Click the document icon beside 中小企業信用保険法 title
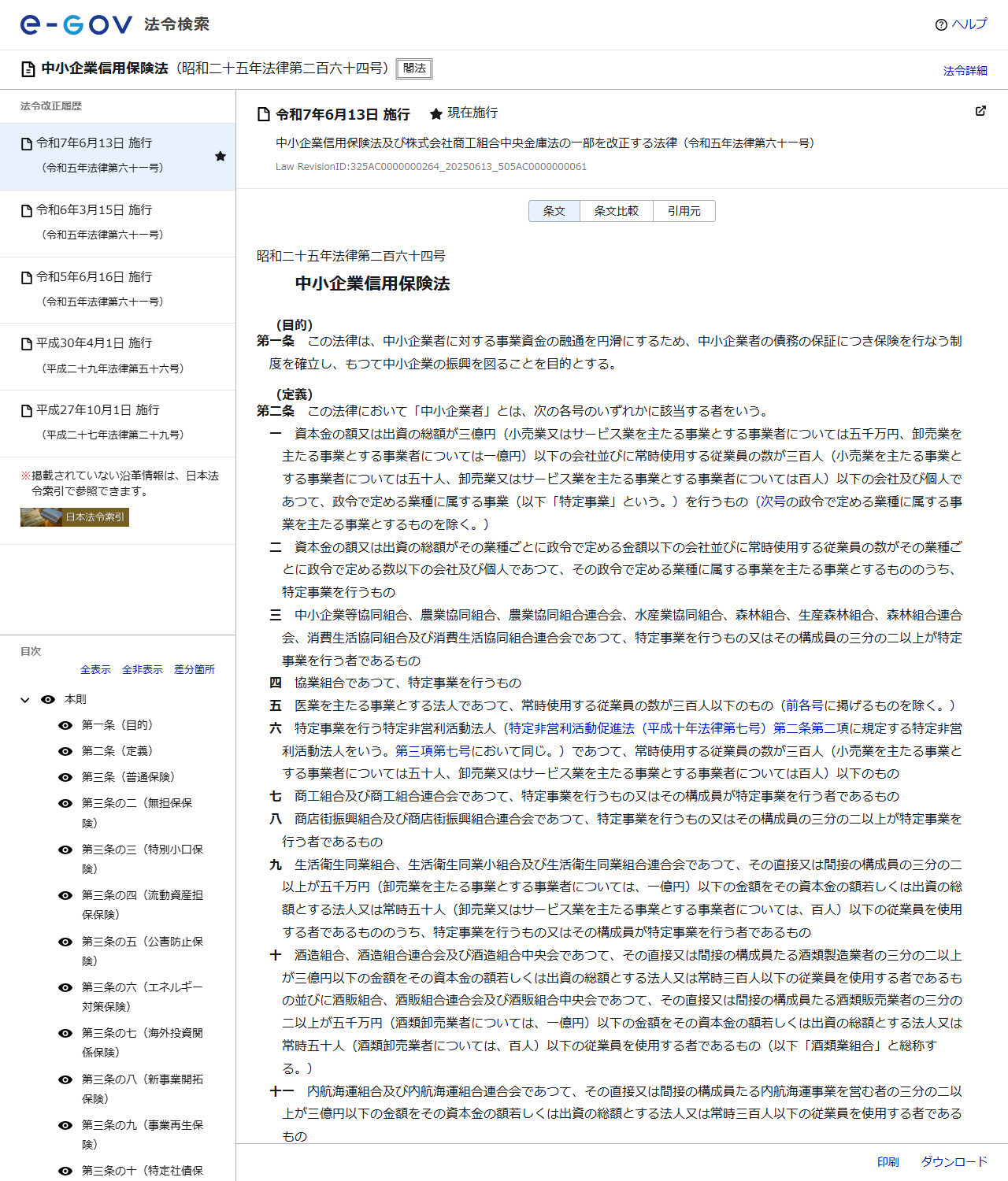Screen dimensions: 1008x1181 pos(28,68)
